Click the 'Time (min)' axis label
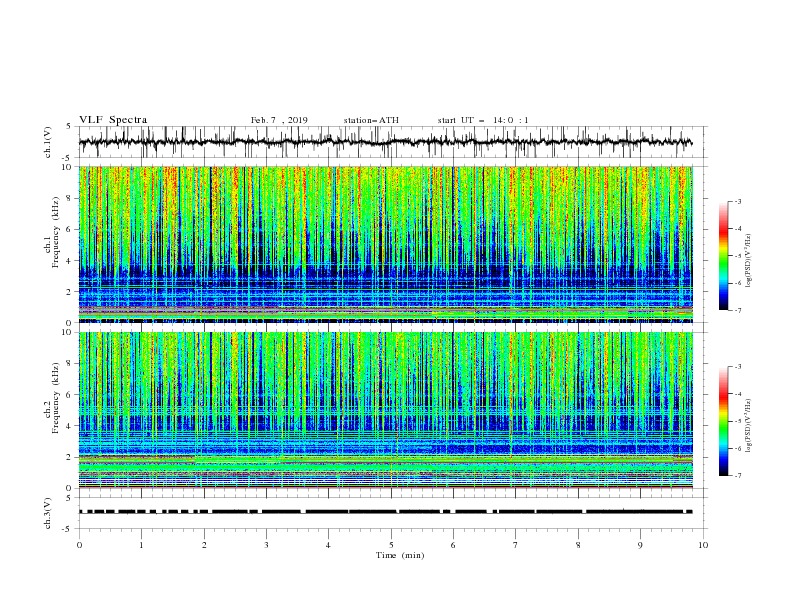Screen dimensions: 792x612 (x=400, y=555)
